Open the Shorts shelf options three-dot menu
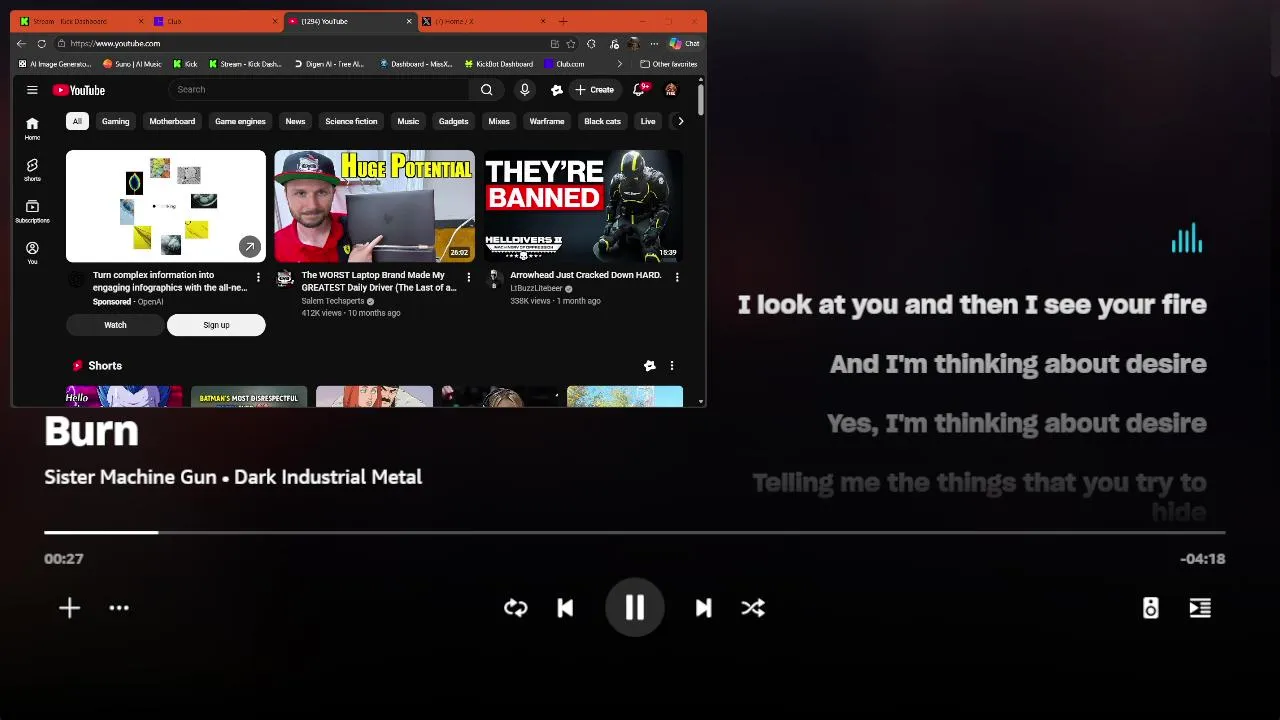This screenshot has width=1280, height=720. coord(672,366)
